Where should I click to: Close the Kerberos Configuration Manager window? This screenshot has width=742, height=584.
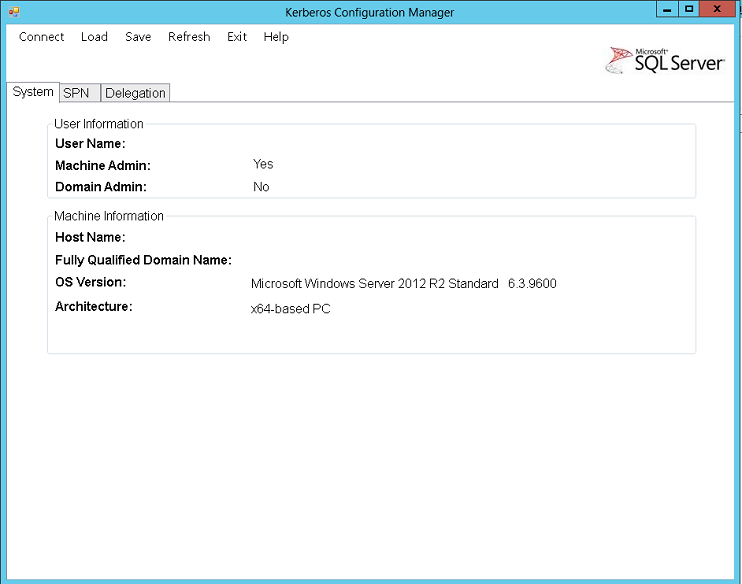[717, 9]
